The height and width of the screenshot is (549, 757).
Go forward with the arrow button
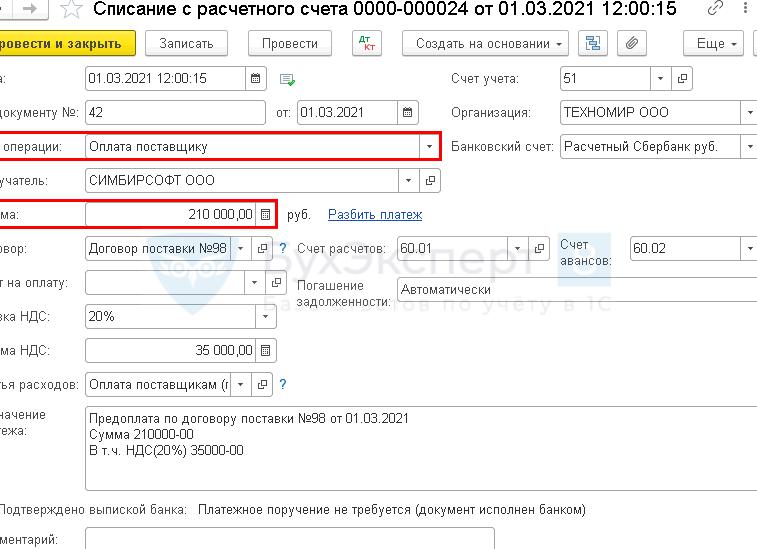[30, 9]
